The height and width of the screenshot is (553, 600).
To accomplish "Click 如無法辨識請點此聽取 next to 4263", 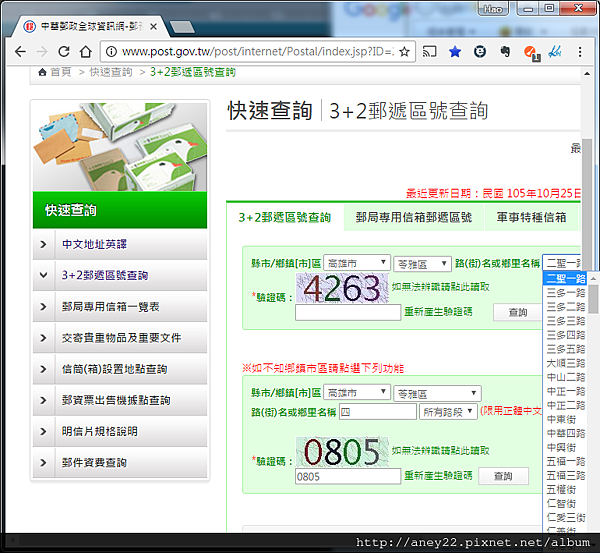I will tap(440, 287).
